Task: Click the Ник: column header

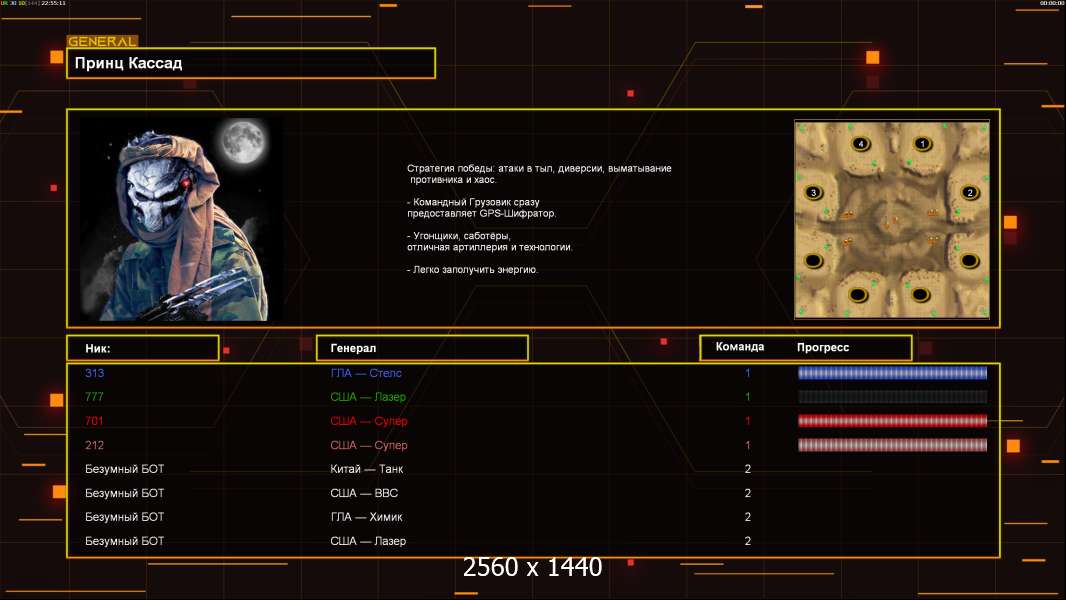Action: click(x=142, y=348)
